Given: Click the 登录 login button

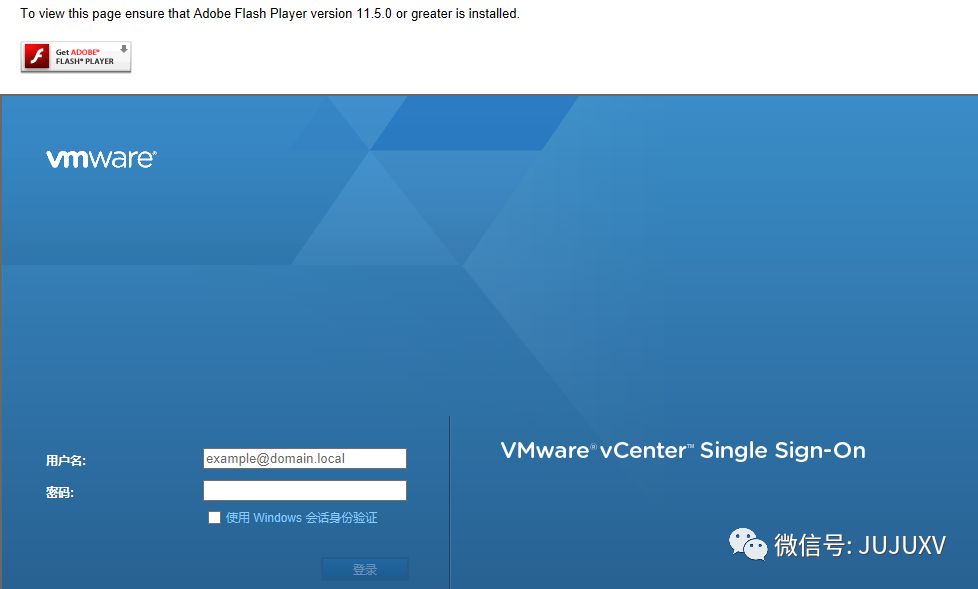Looking at the screenshot, I should [x=365, y=569].
